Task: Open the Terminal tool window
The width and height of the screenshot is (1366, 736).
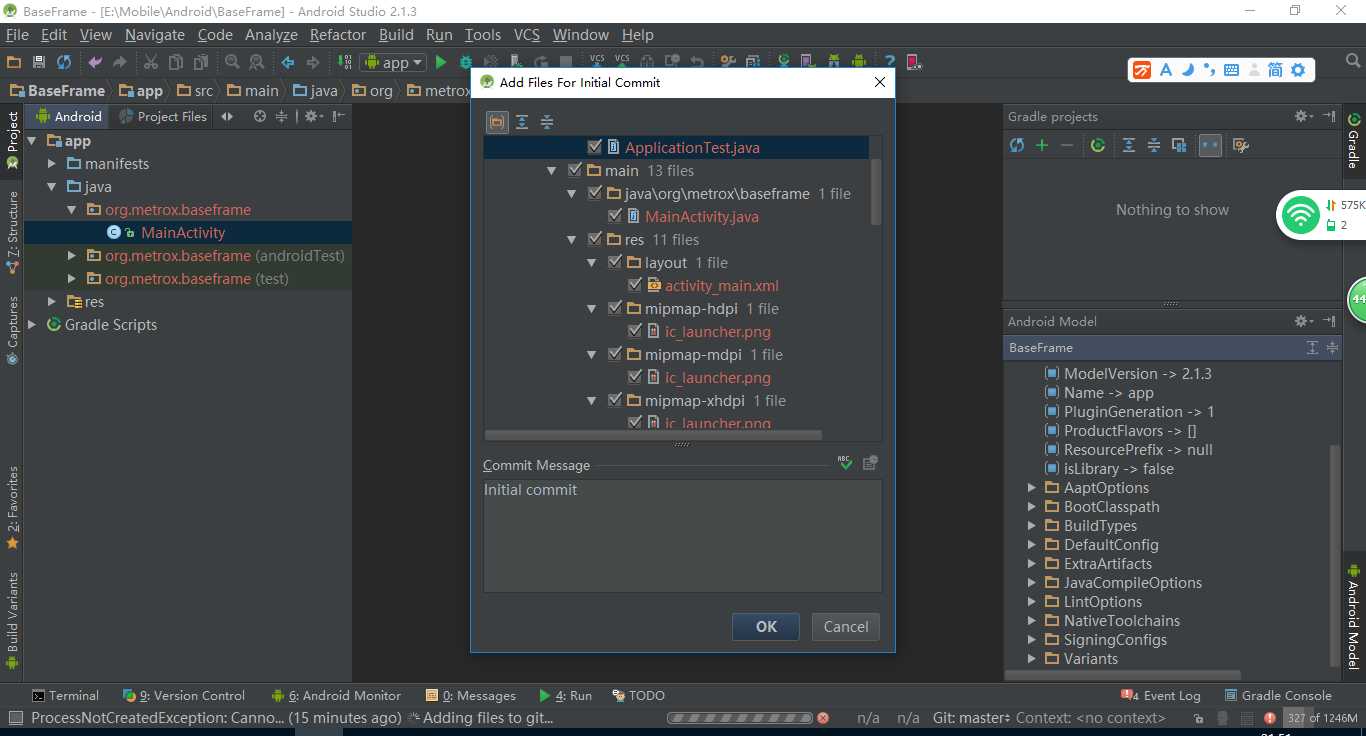Action: tap(65, 695)
